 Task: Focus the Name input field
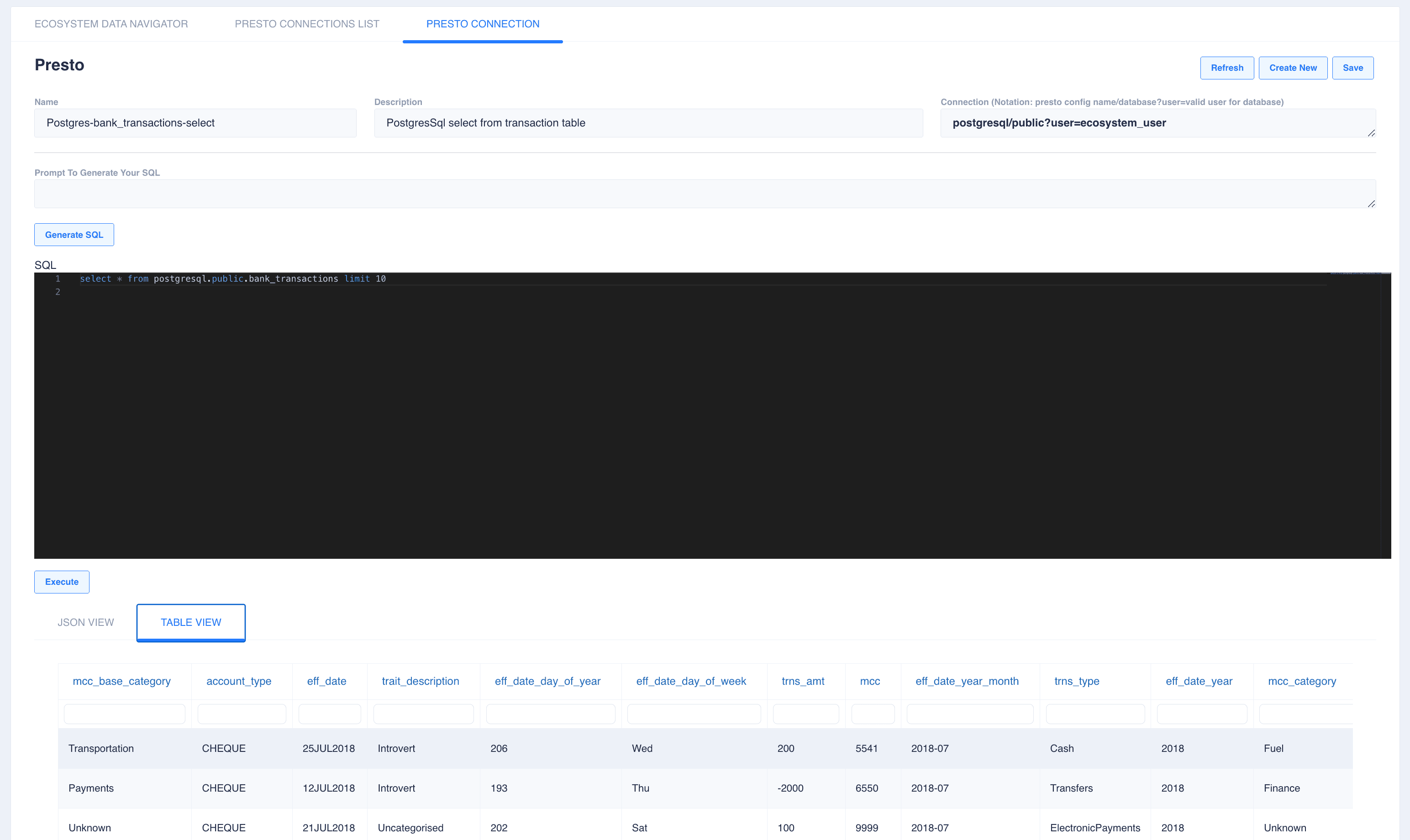(195, 123)
